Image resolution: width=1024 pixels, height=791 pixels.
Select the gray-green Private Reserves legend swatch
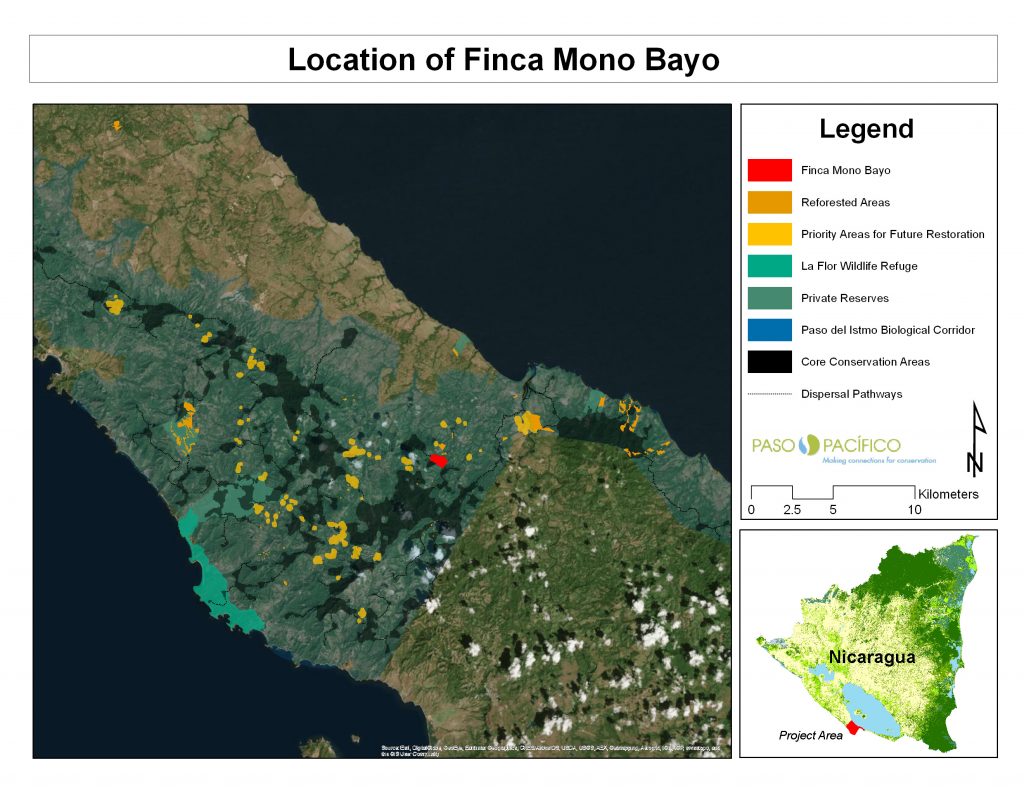click(x=769, y=298)
